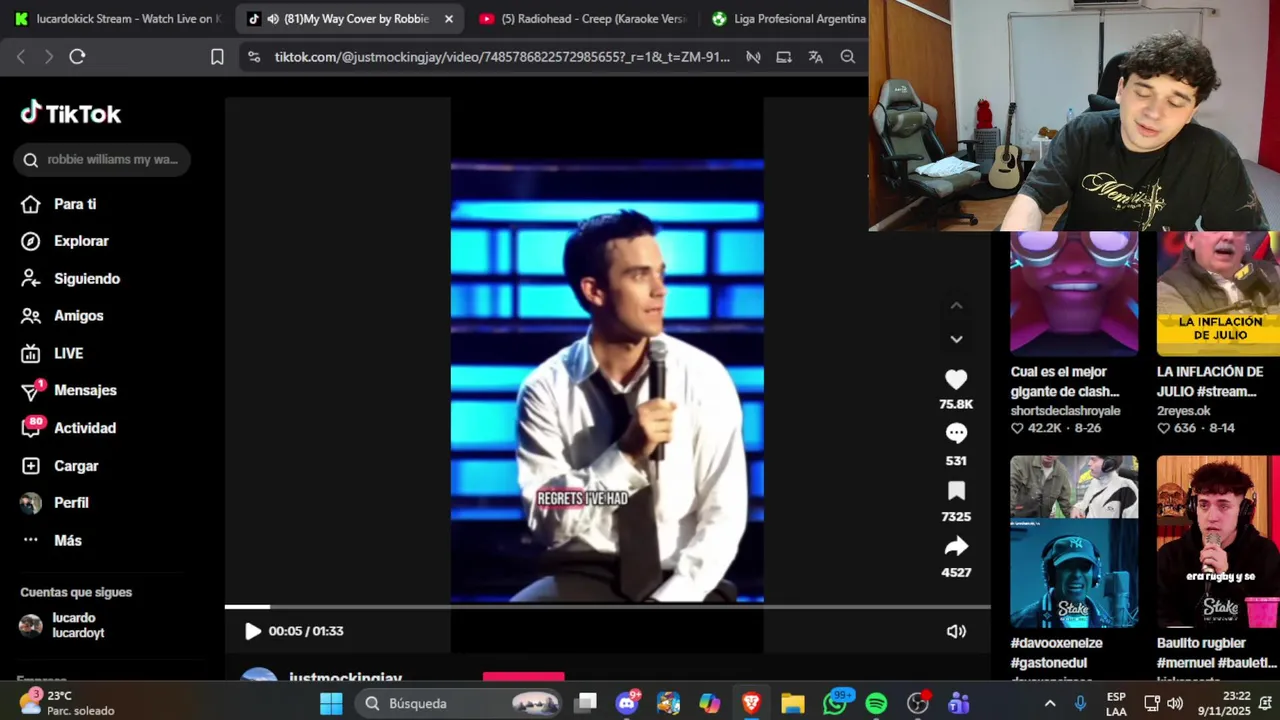Click Cargar to upload a video
The height and width of the screenshot is (720, 1280).
click(60, 466)
